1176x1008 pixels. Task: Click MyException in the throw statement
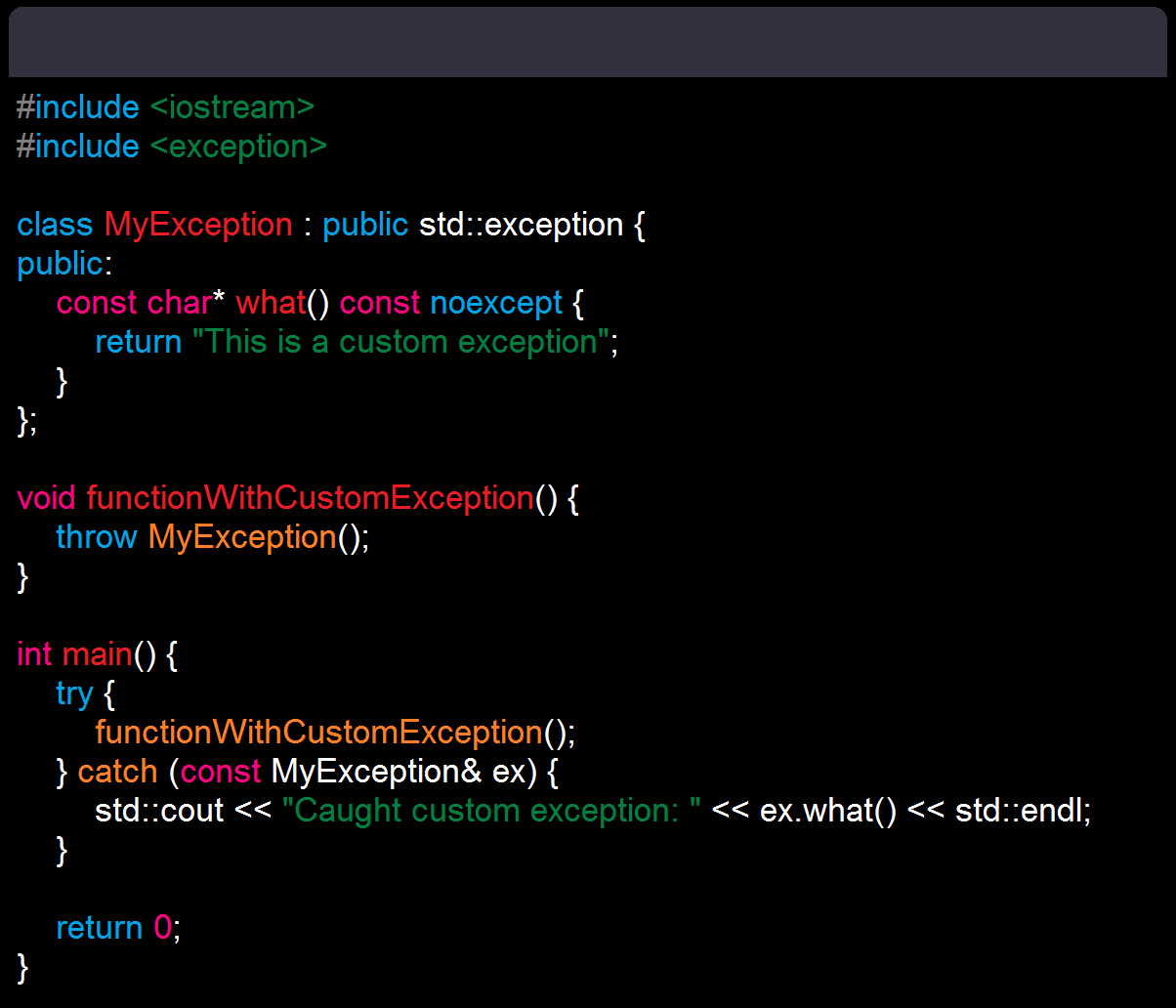pyautogui.click(x=242, y=537)
